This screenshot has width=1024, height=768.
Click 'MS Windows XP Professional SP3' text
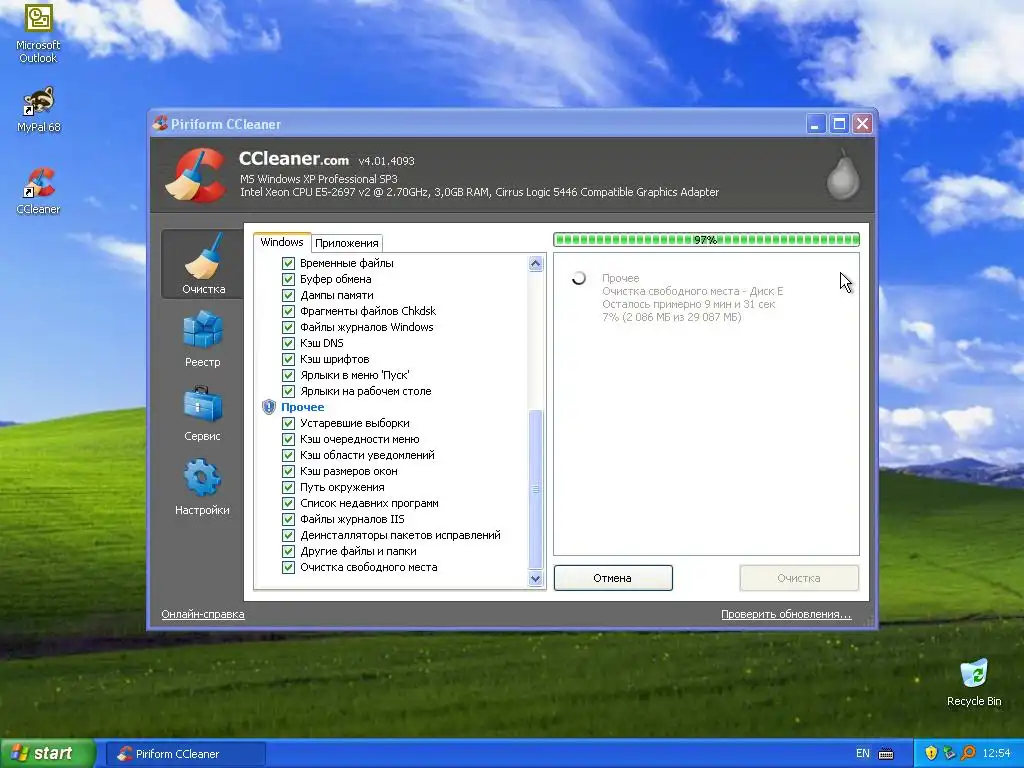click(x=319, y=179)
